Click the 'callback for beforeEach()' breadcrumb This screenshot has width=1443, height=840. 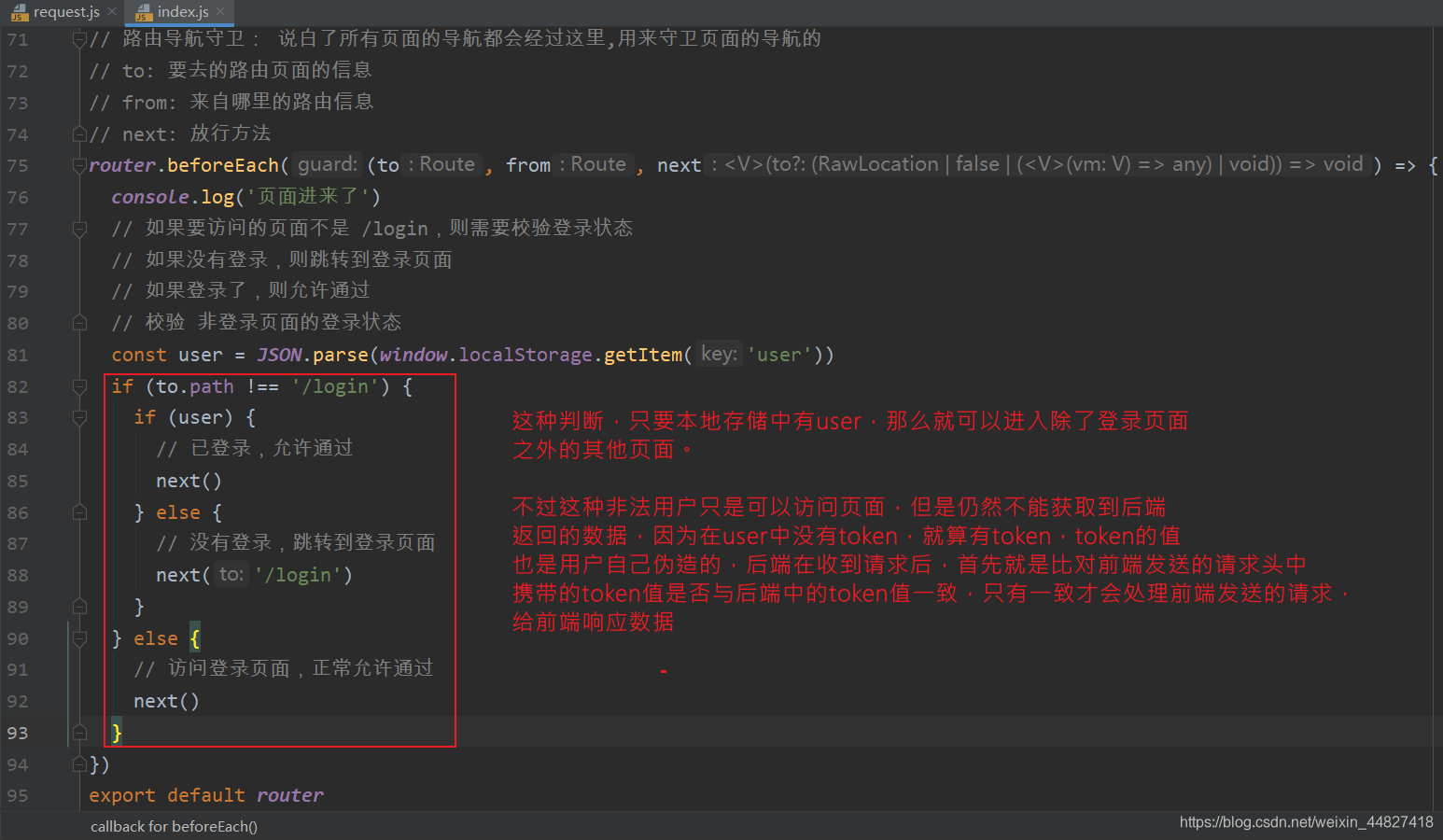pos(174,826)
